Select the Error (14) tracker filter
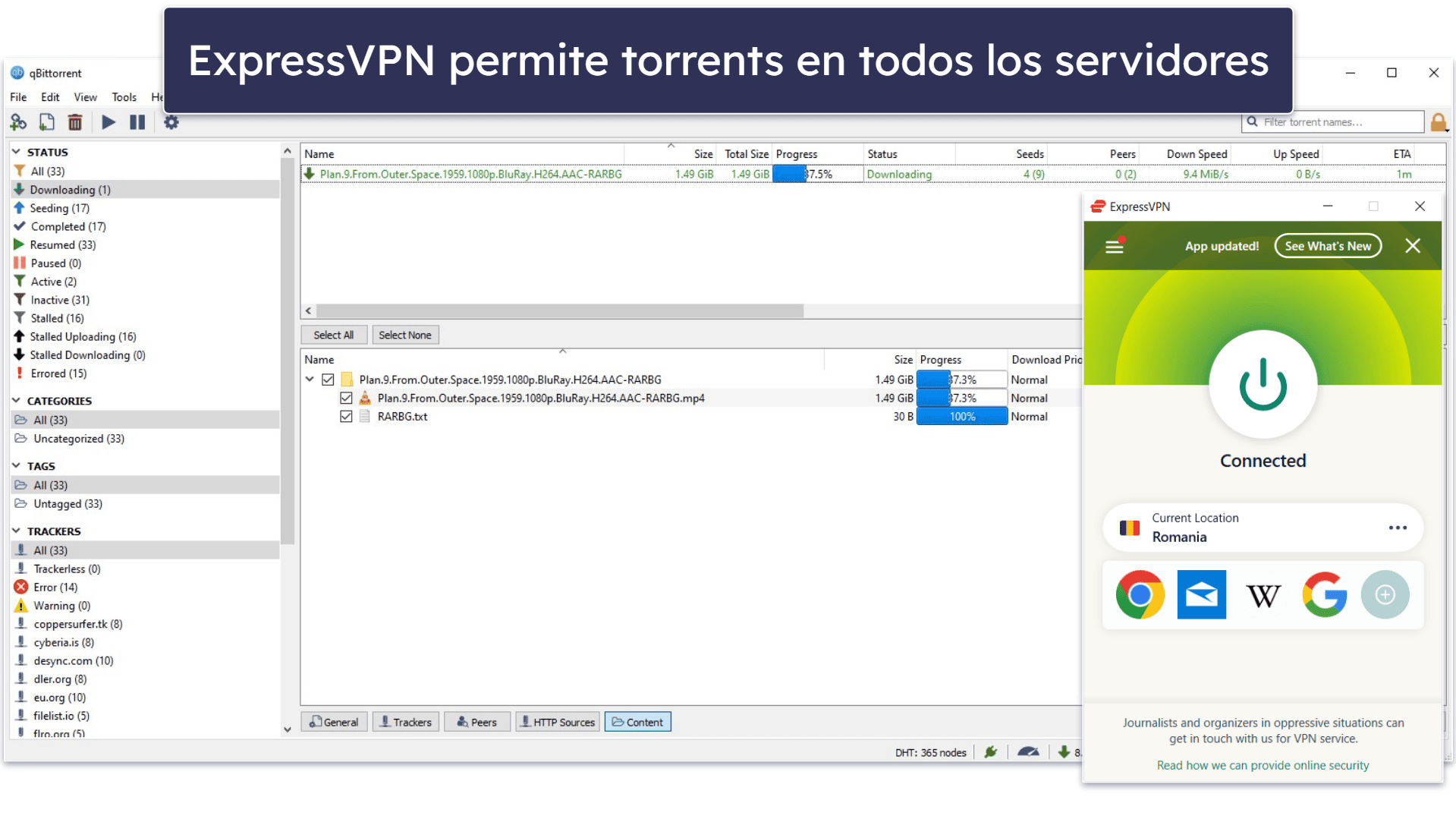 coord(146,587)
